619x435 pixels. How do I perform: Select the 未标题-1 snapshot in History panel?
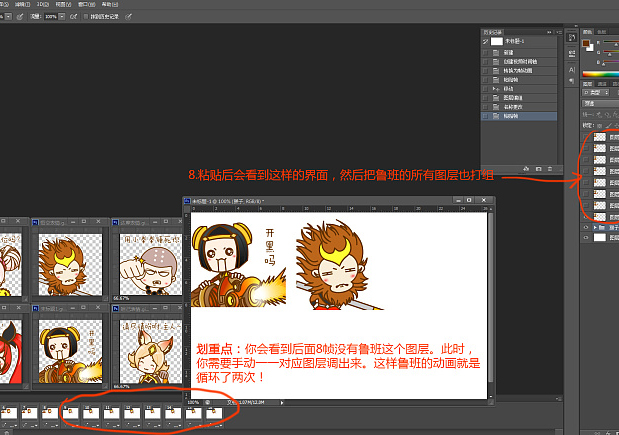pos(519,41)
